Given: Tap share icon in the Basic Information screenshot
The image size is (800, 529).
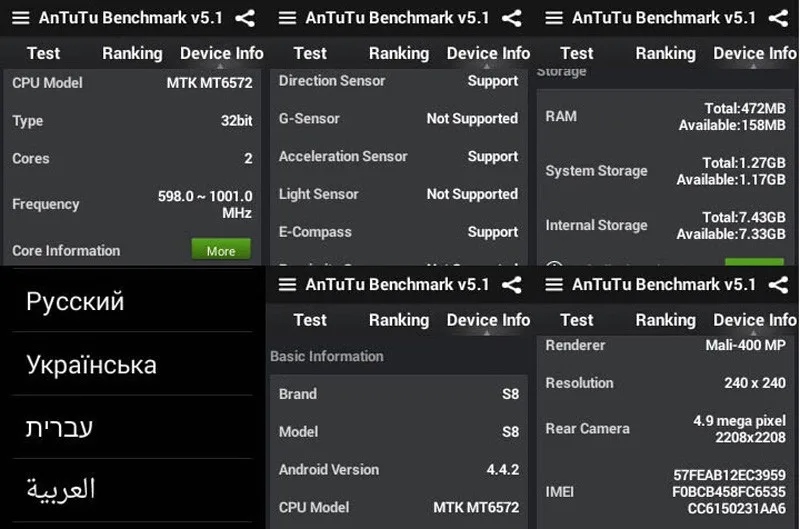Looking at the screenshot, I should [512, 285].
